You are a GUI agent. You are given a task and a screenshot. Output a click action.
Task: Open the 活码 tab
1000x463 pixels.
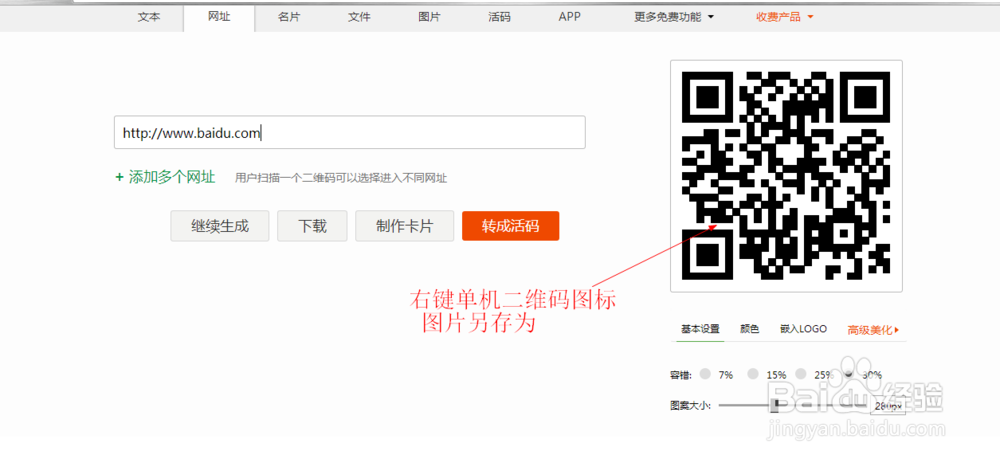tap(499, 17)
